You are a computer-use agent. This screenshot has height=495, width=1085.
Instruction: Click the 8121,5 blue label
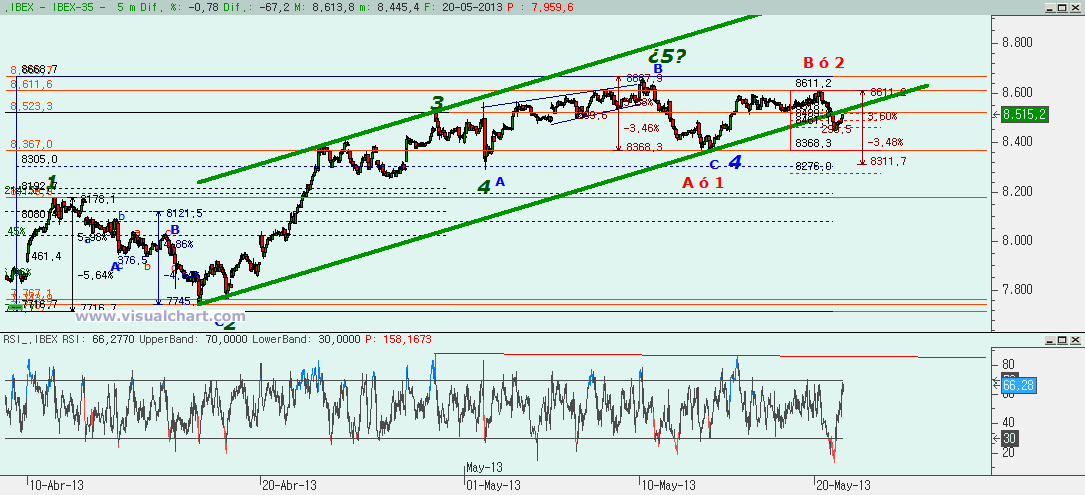[x=184, y=213]
